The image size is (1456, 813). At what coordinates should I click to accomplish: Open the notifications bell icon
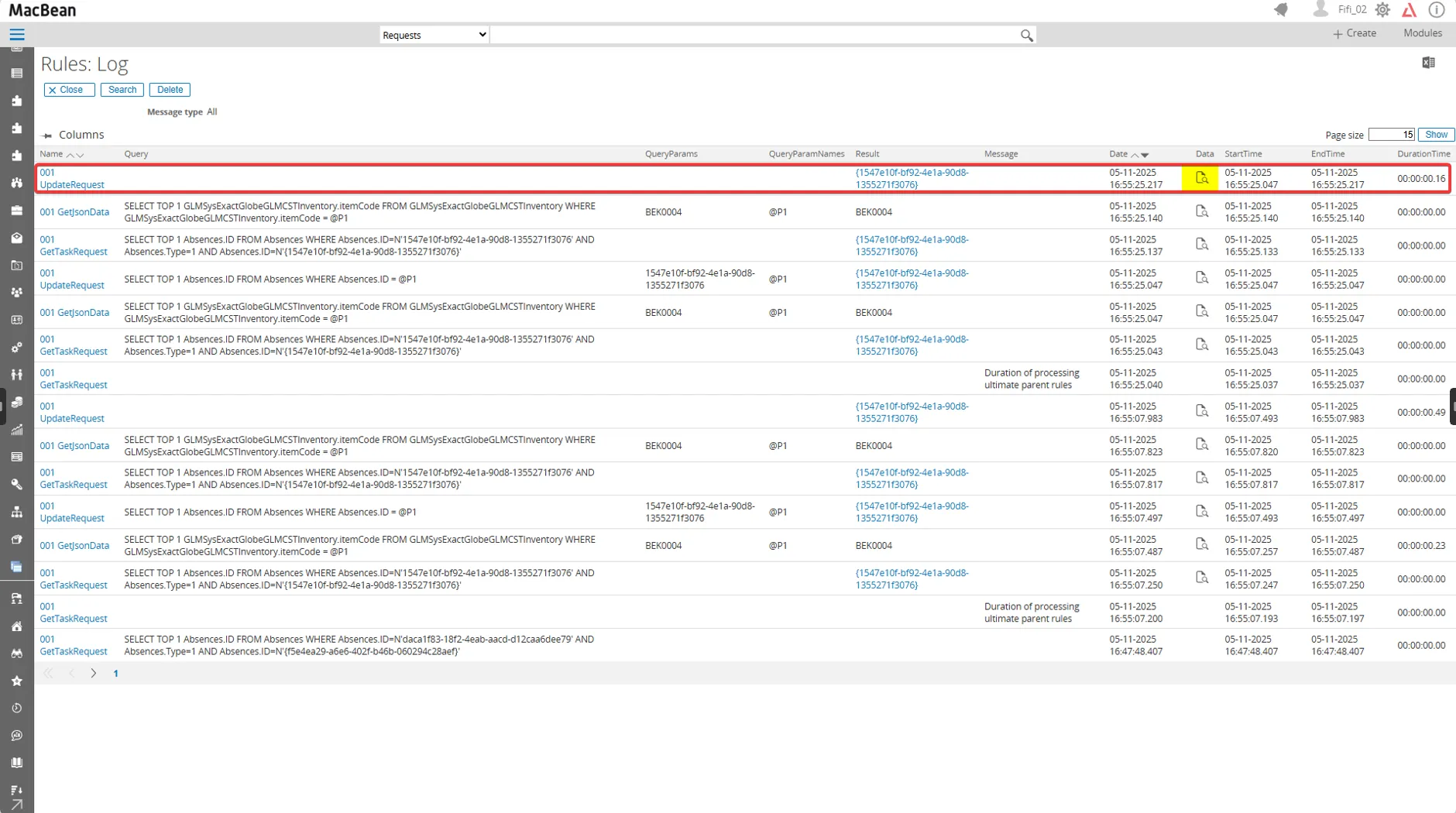(1283, 10)
